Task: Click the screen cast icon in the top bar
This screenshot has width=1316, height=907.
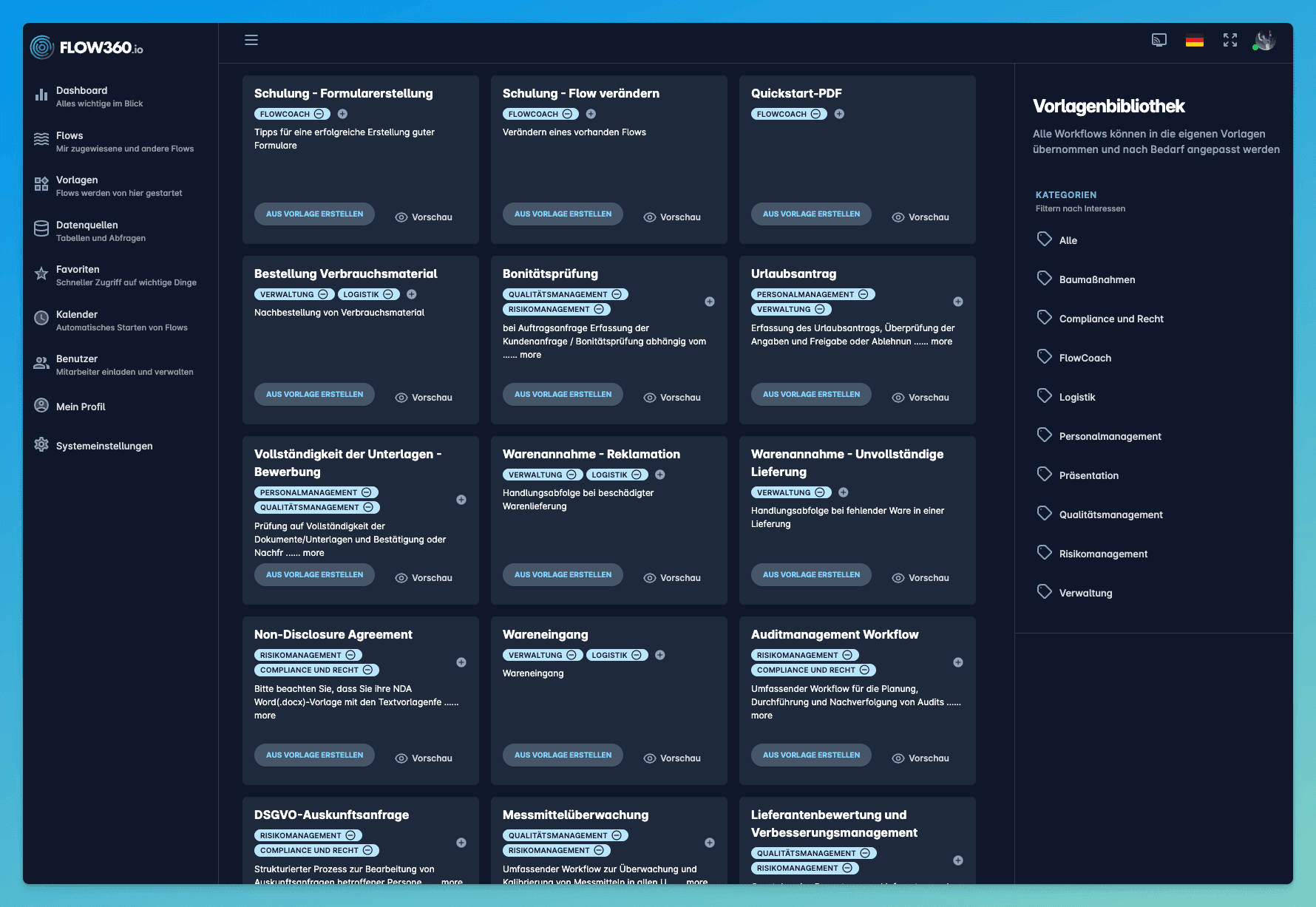Action: click(1159, 40)
